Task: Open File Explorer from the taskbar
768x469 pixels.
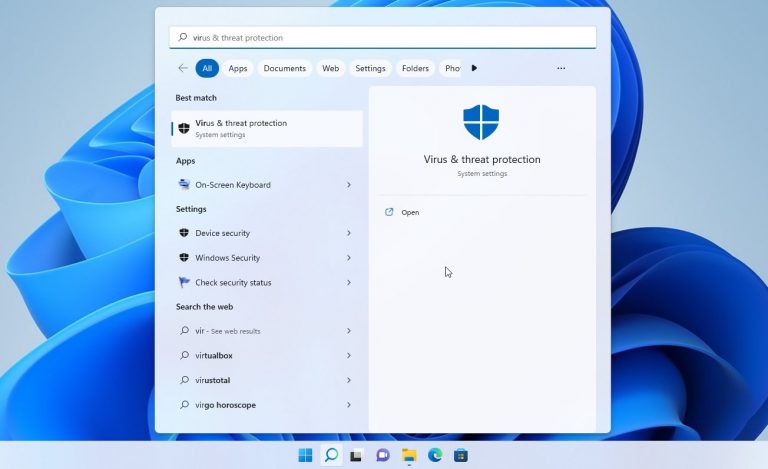Action: click(x=409, y=456)
